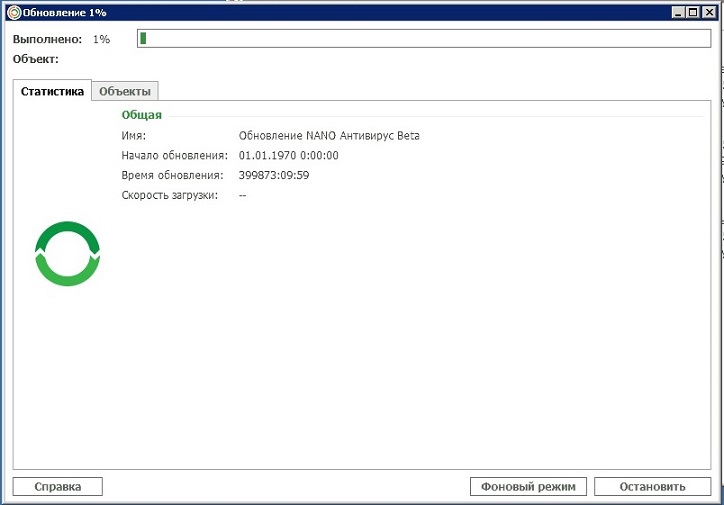Click the Выполнено 1% percentage text

coord(101,39)
